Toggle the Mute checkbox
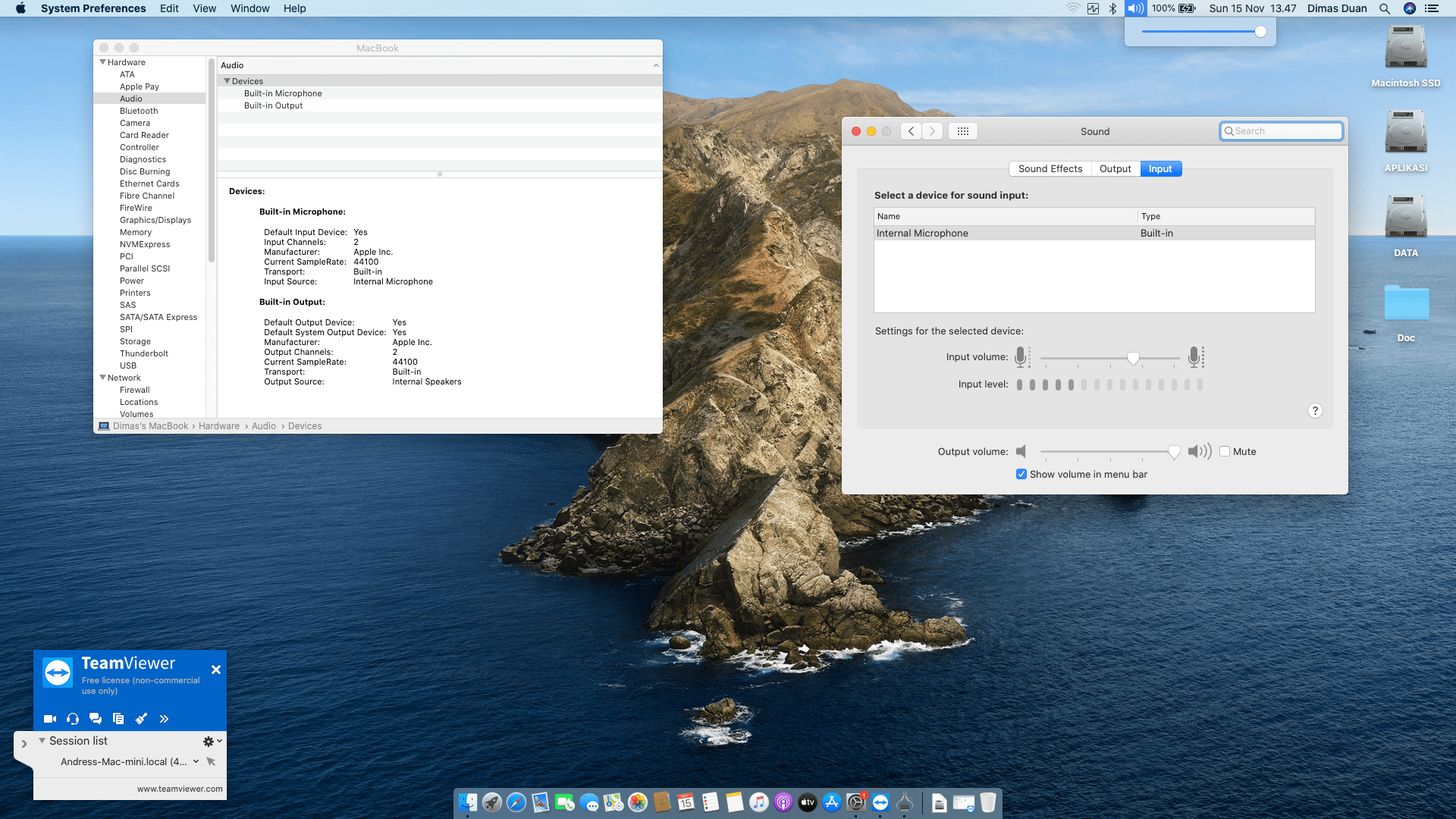The width and height of the screenshot is (1456, 819). point(1225,451)
